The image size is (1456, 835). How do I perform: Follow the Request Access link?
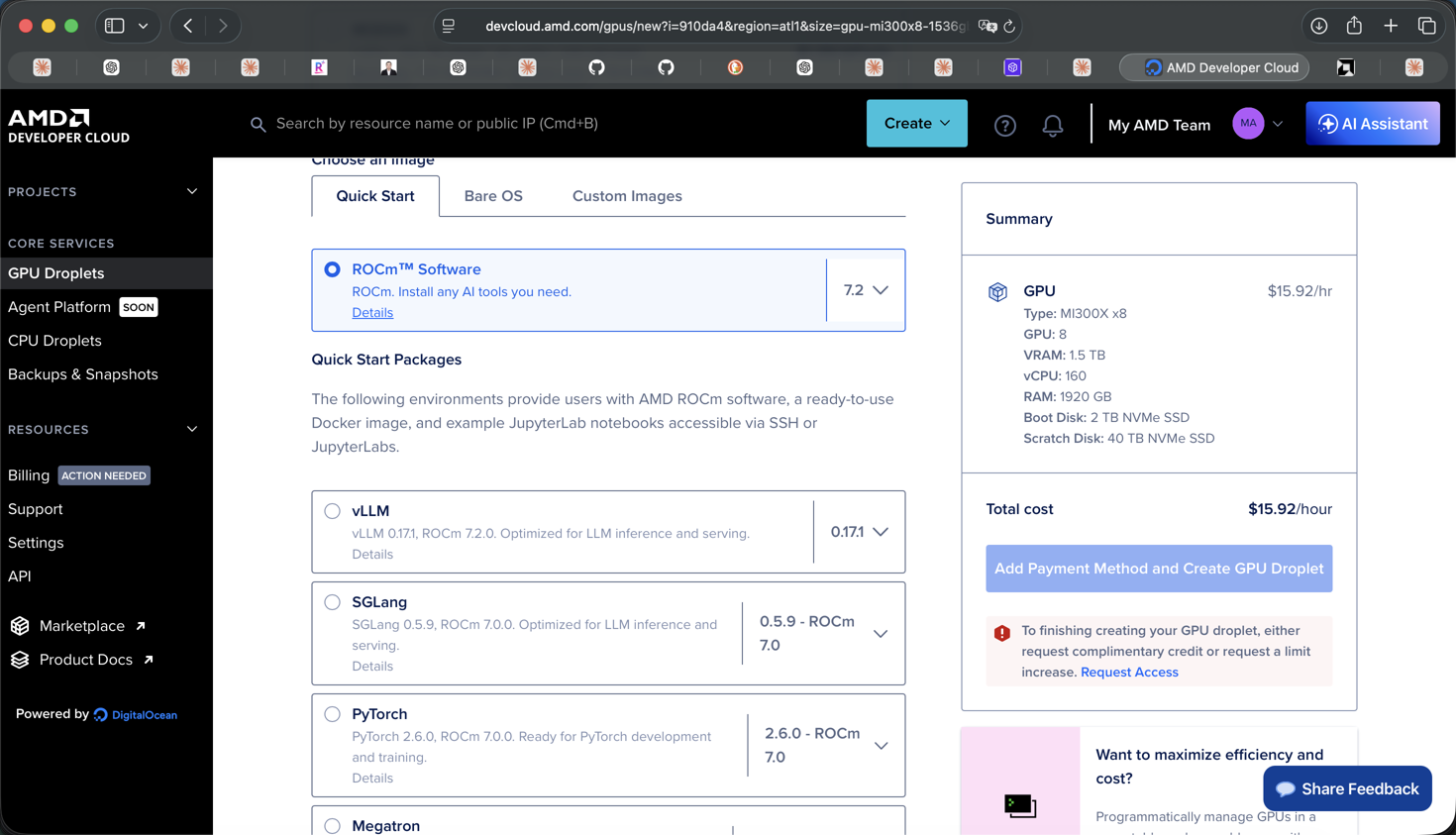[1129, 673]
